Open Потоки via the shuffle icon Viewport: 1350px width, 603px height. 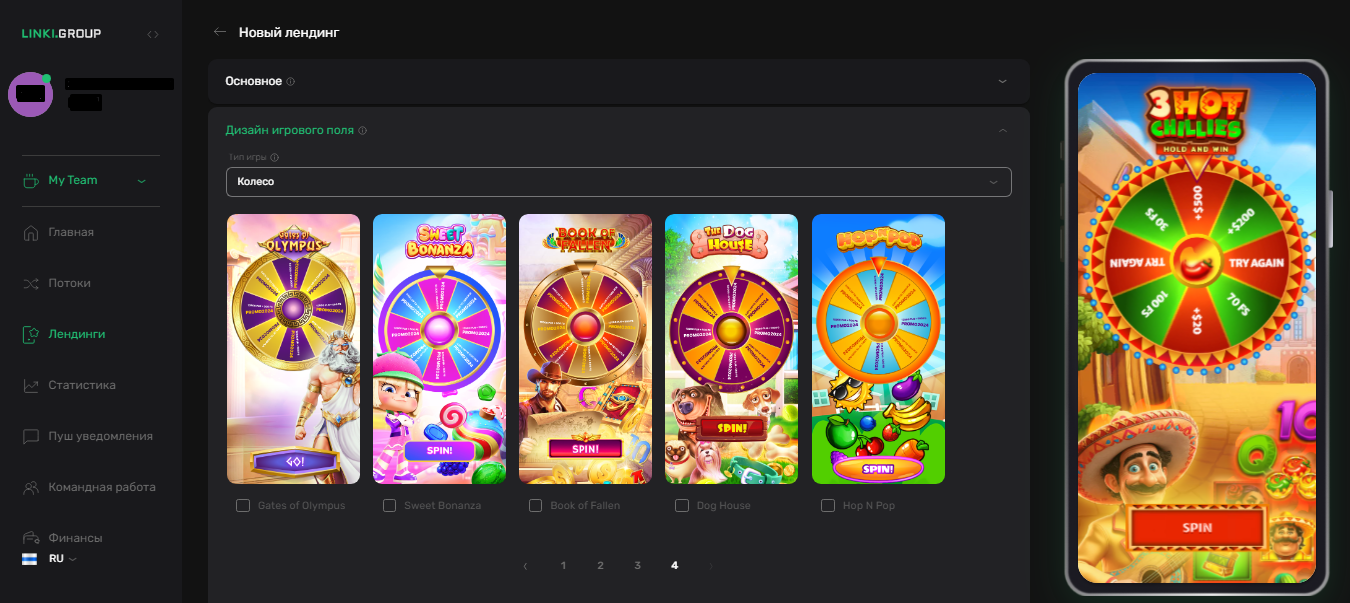[x=30, y=283]
